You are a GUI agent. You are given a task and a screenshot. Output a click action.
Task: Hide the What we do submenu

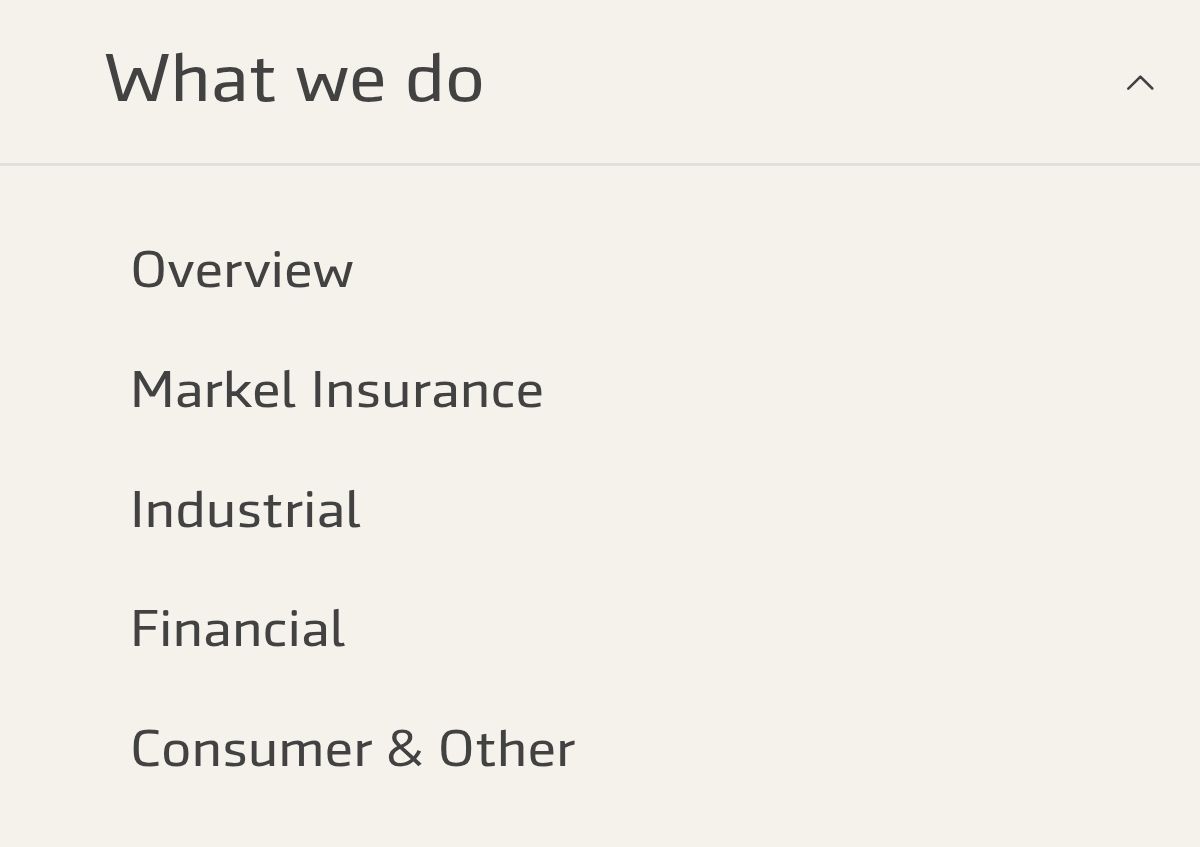(1140, 83)
